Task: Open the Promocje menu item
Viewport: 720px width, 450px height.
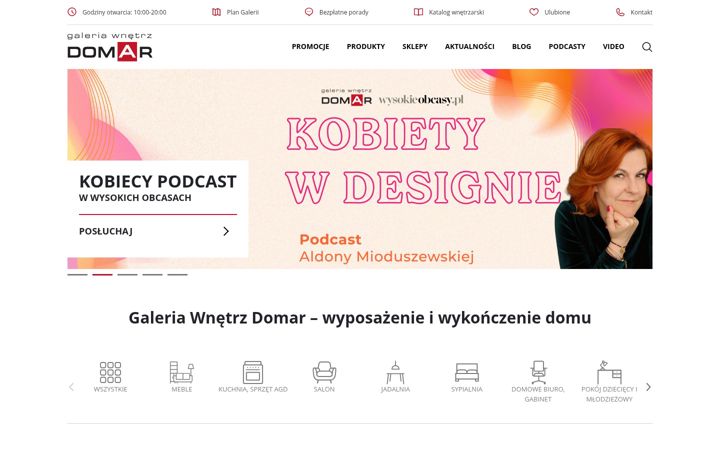Action: coord(310,46)
